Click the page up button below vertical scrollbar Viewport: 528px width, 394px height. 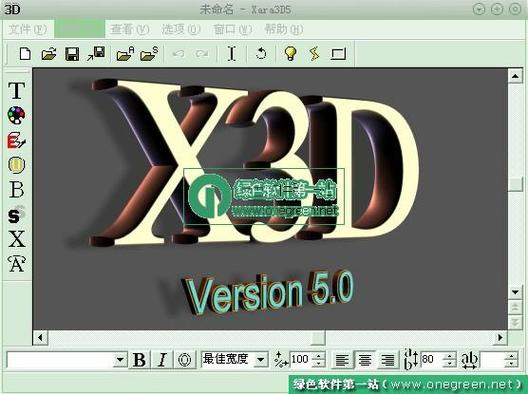point(515,307)
